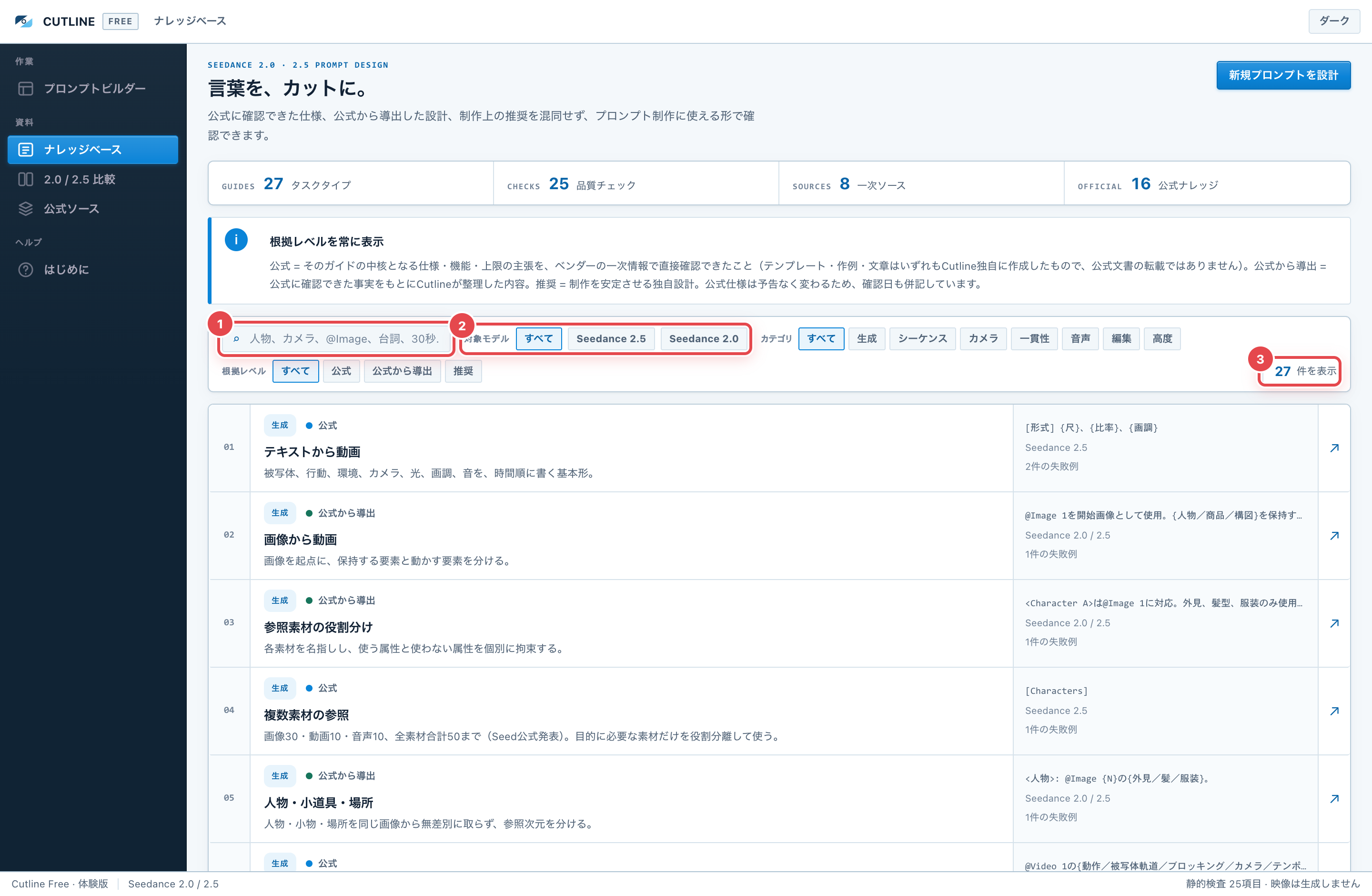Screen dimensions: 1372x896
Task: Open arrow icon for 参照素材の役割分け row
Action: (1334, 623)
